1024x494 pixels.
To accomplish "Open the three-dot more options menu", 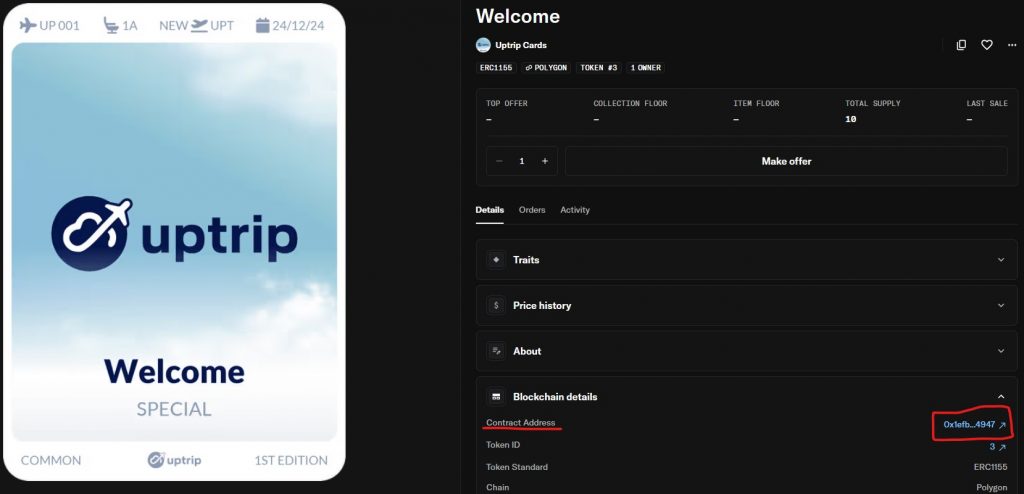I will (1012, 45).
